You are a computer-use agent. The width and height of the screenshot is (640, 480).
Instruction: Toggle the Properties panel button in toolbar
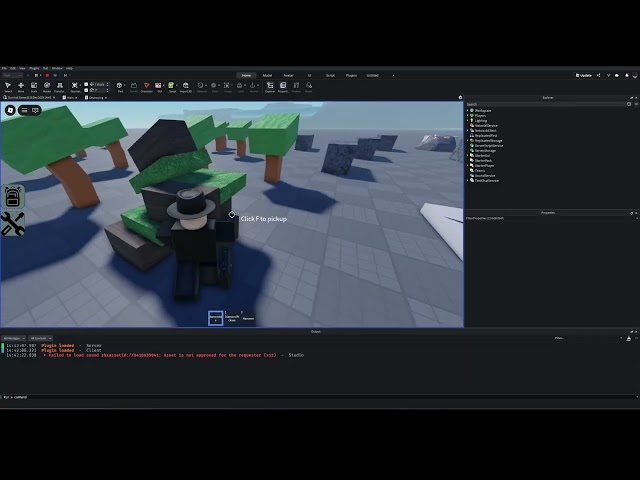coord(283,87)
